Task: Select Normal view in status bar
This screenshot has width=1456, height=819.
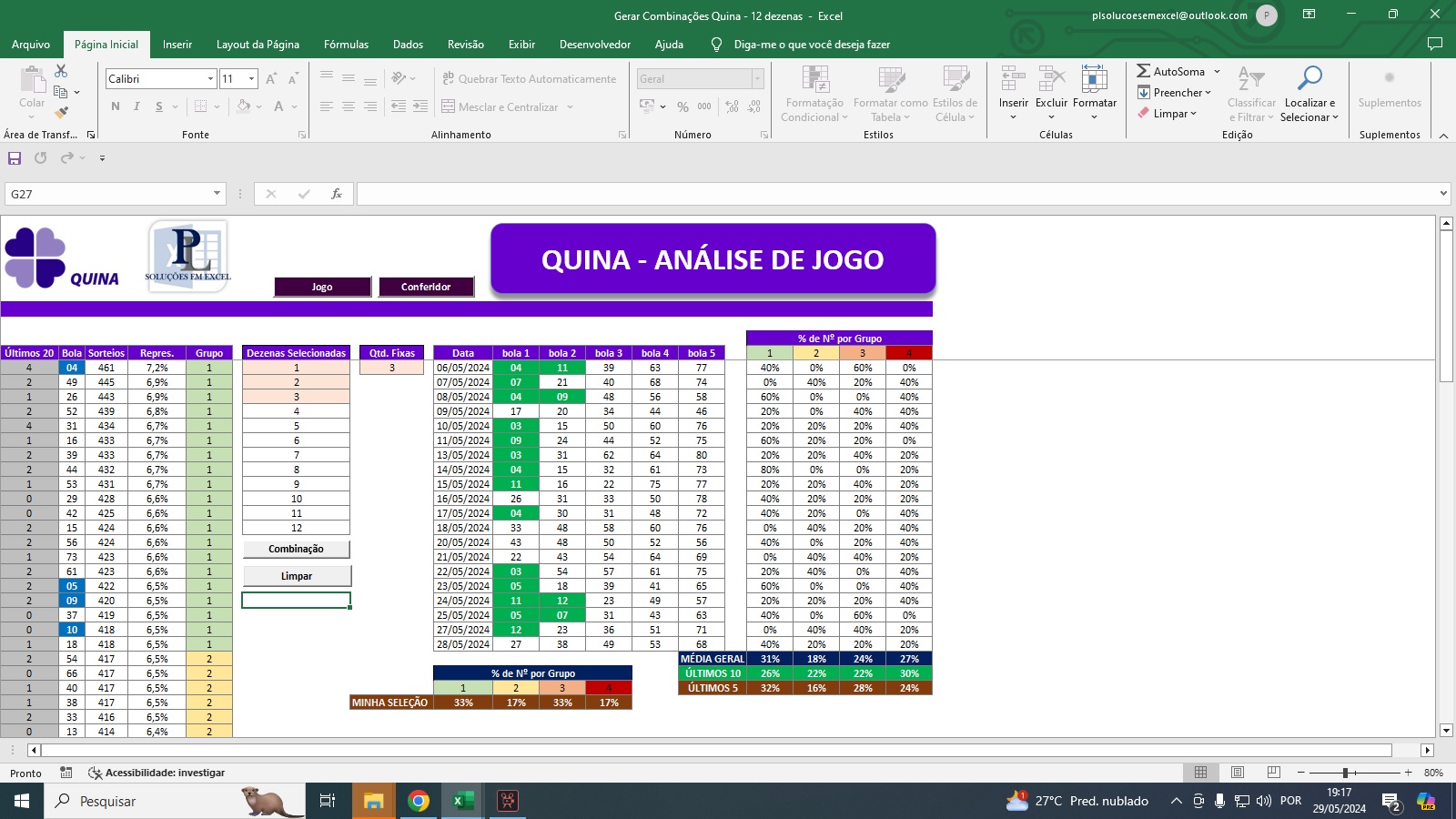Action: point(1201,773)
